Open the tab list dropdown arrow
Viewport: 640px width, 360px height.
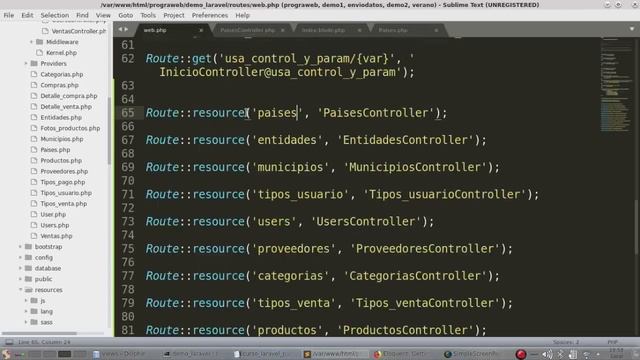[631, 29]
